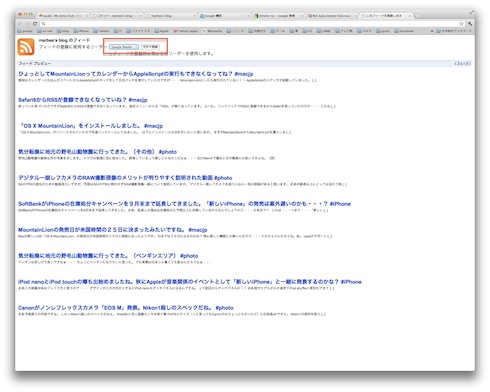Switch to the コメント marbee's blog tab

point(117,16)
